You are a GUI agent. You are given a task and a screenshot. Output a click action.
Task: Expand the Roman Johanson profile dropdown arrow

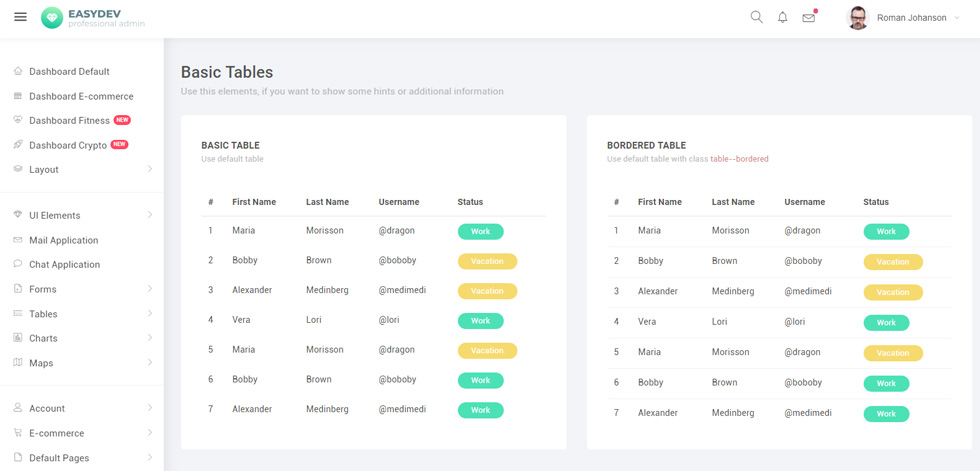(x=956, y=18)
